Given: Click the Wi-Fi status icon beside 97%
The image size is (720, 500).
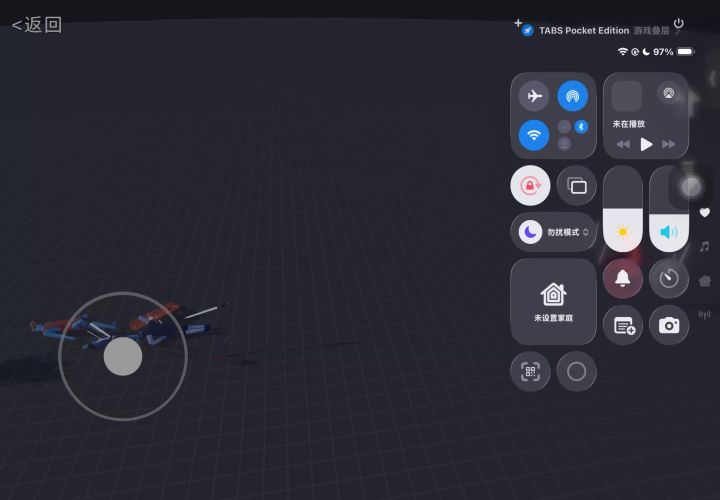Looking at the screenshot, I should point(623,51).
